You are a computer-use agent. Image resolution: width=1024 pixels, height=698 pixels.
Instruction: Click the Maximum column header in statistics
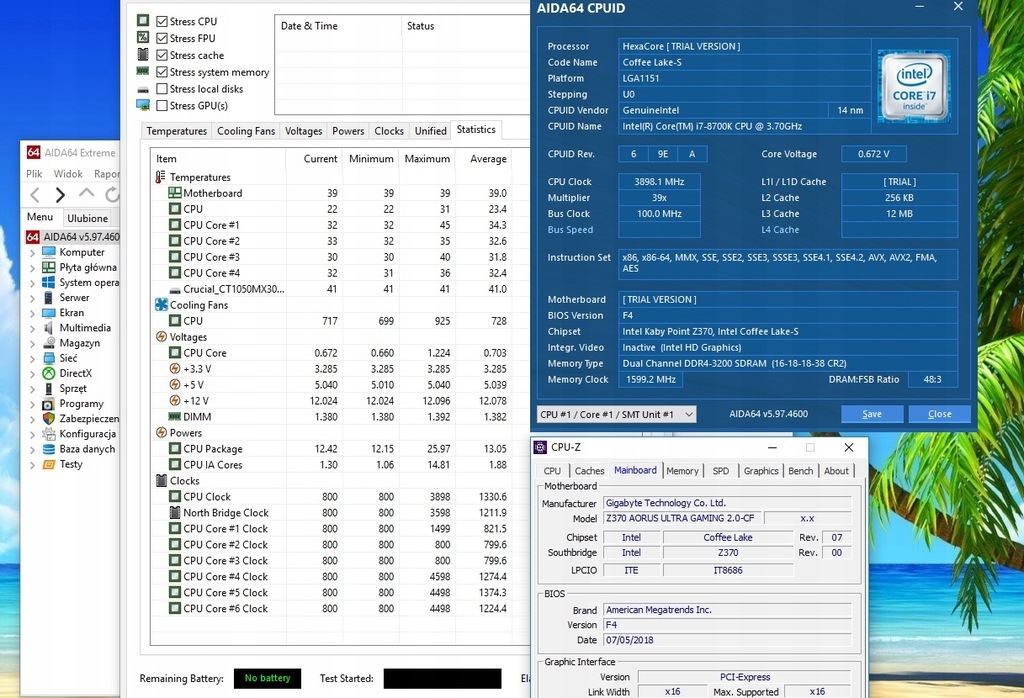pyautogui.click(x=427, y=159)
